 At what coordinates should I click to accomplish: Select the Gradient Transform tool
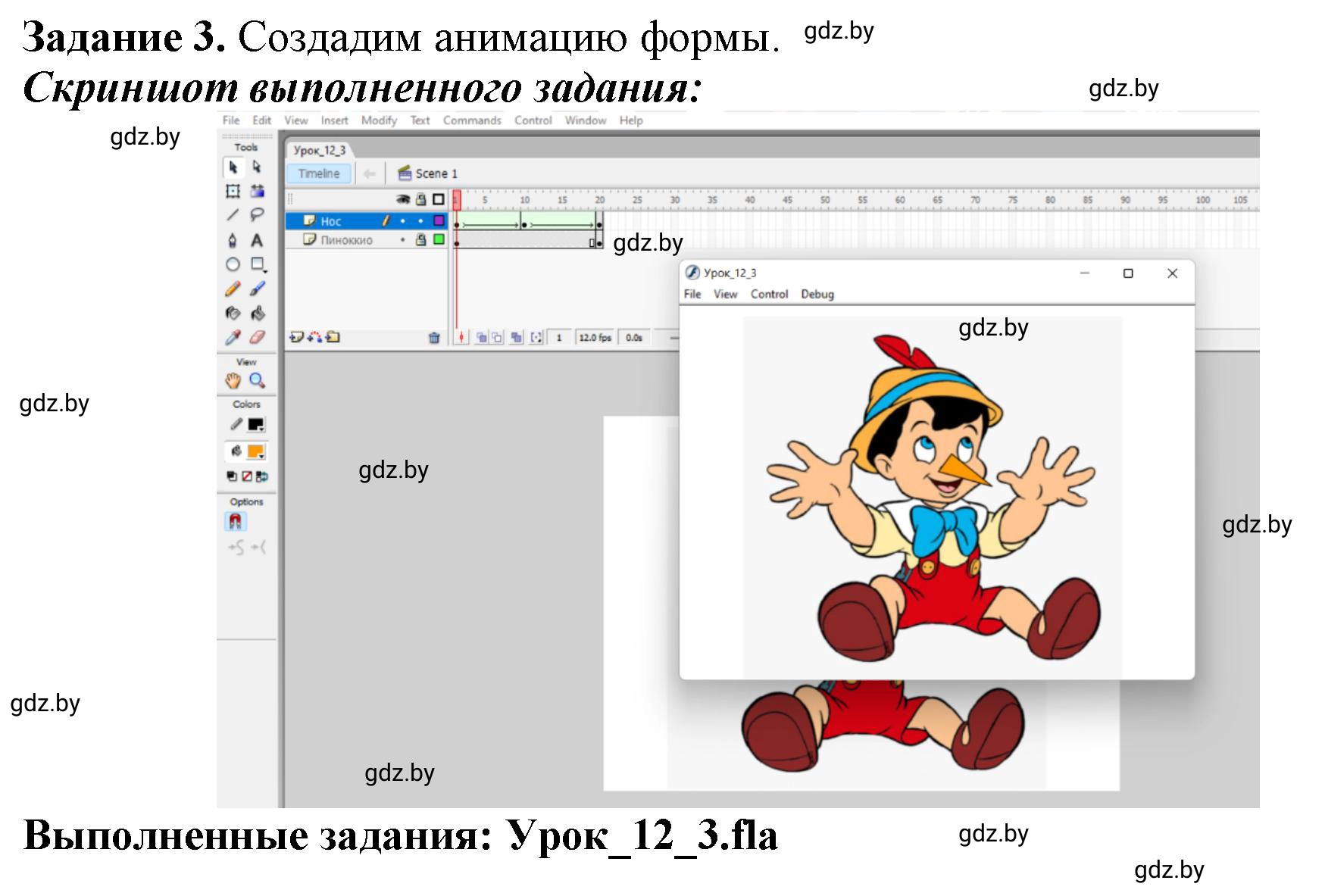pyautogui.click(x=258, y=192)
